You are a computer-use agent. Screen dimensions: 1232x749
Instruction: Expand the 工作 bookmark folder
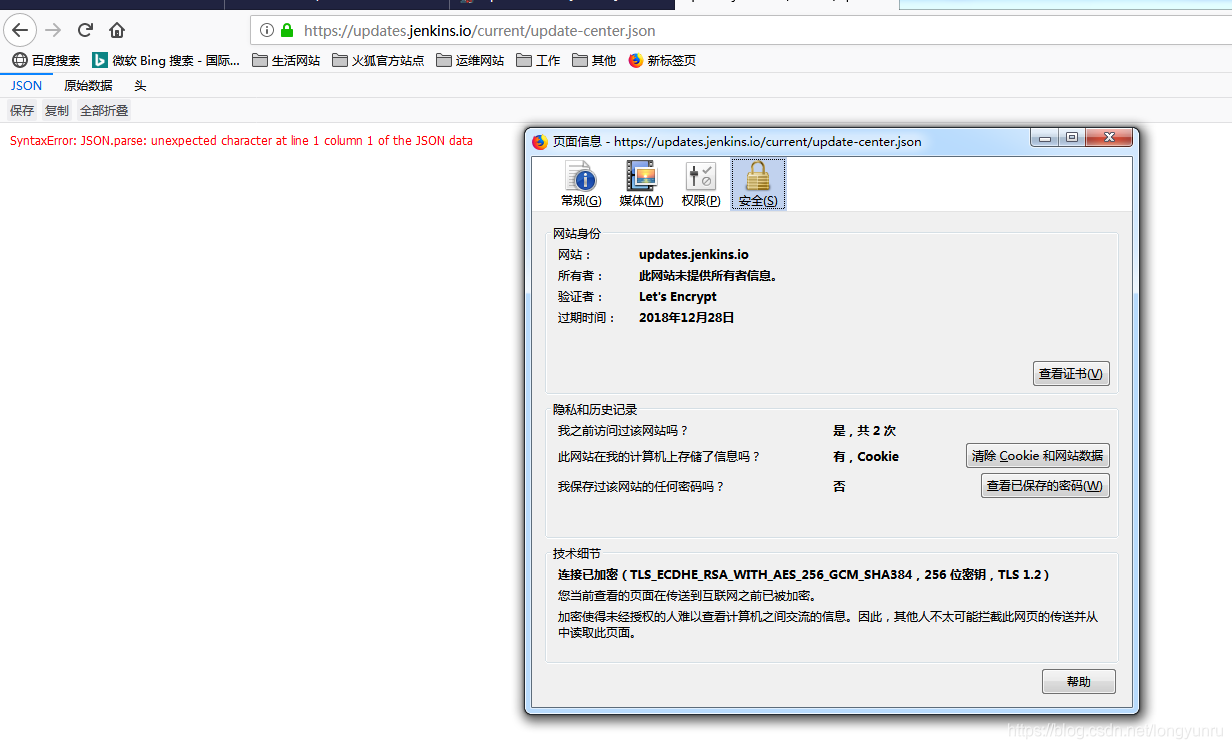pos(538,60)
